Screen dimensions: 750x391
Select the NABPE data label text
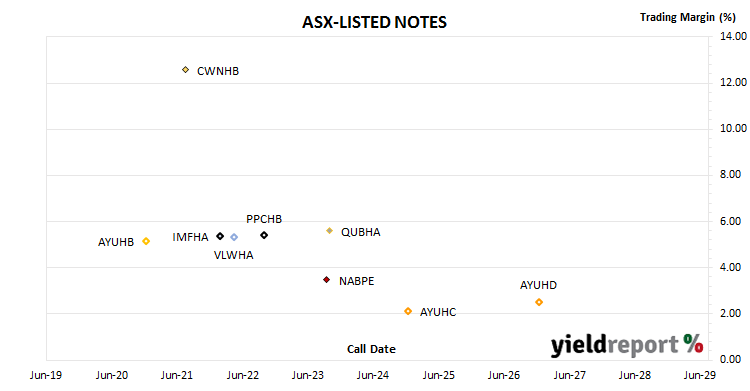(356, 281)
